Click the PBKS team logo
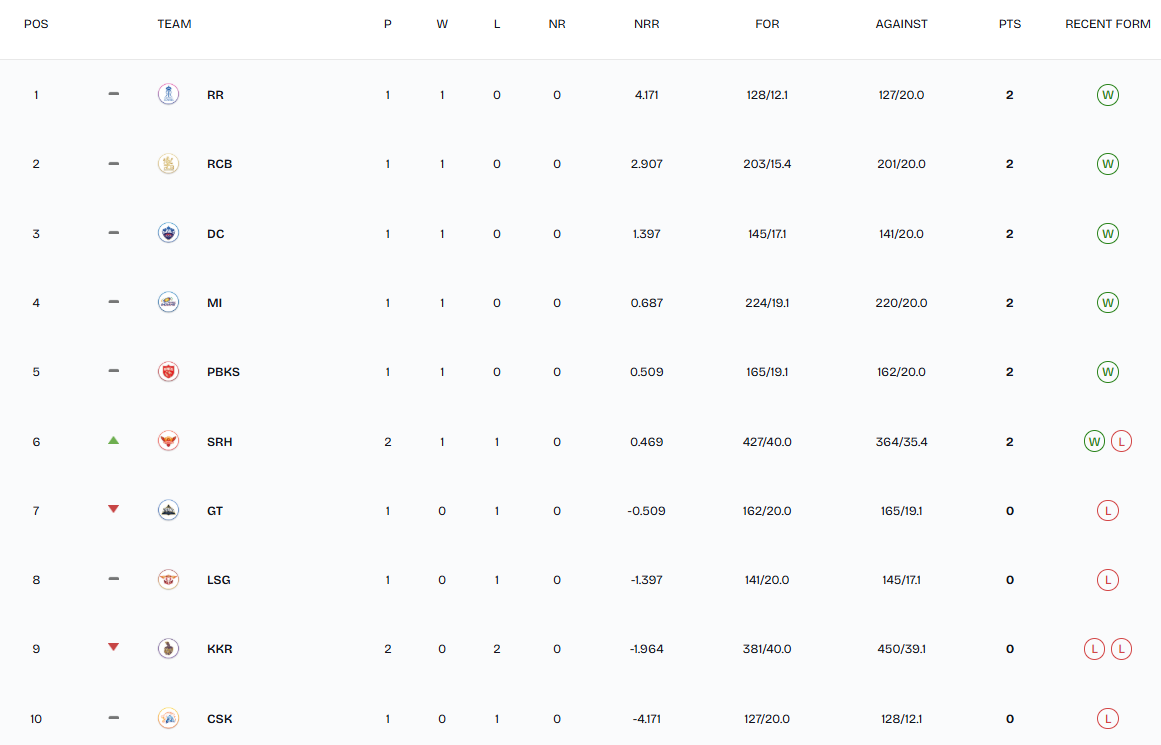Viewport: 1161px width, 745px height. click(169, 372)
